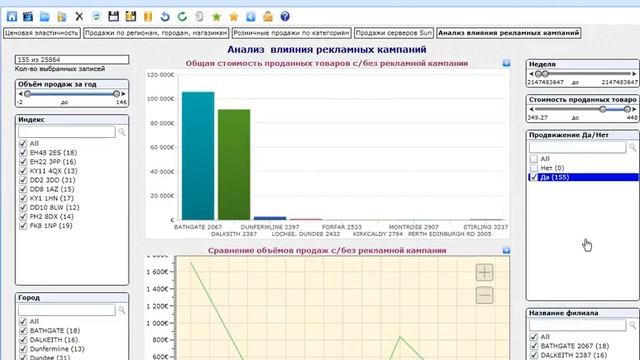Check the Нет (0) option
640x360 pixels.
(x=534, y=168)
